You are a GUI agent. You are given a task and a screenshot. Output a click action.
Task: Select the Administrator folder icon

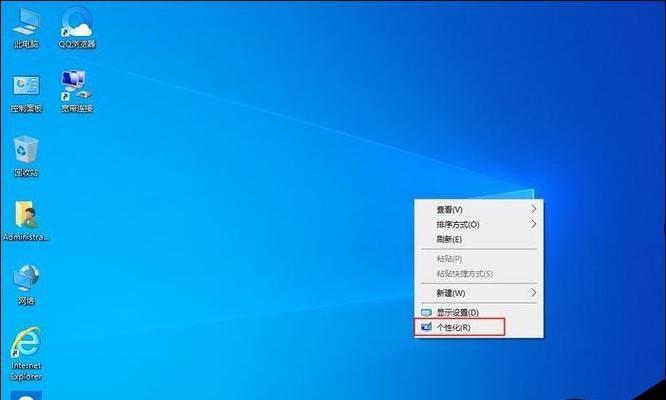(x=26, y=221)
